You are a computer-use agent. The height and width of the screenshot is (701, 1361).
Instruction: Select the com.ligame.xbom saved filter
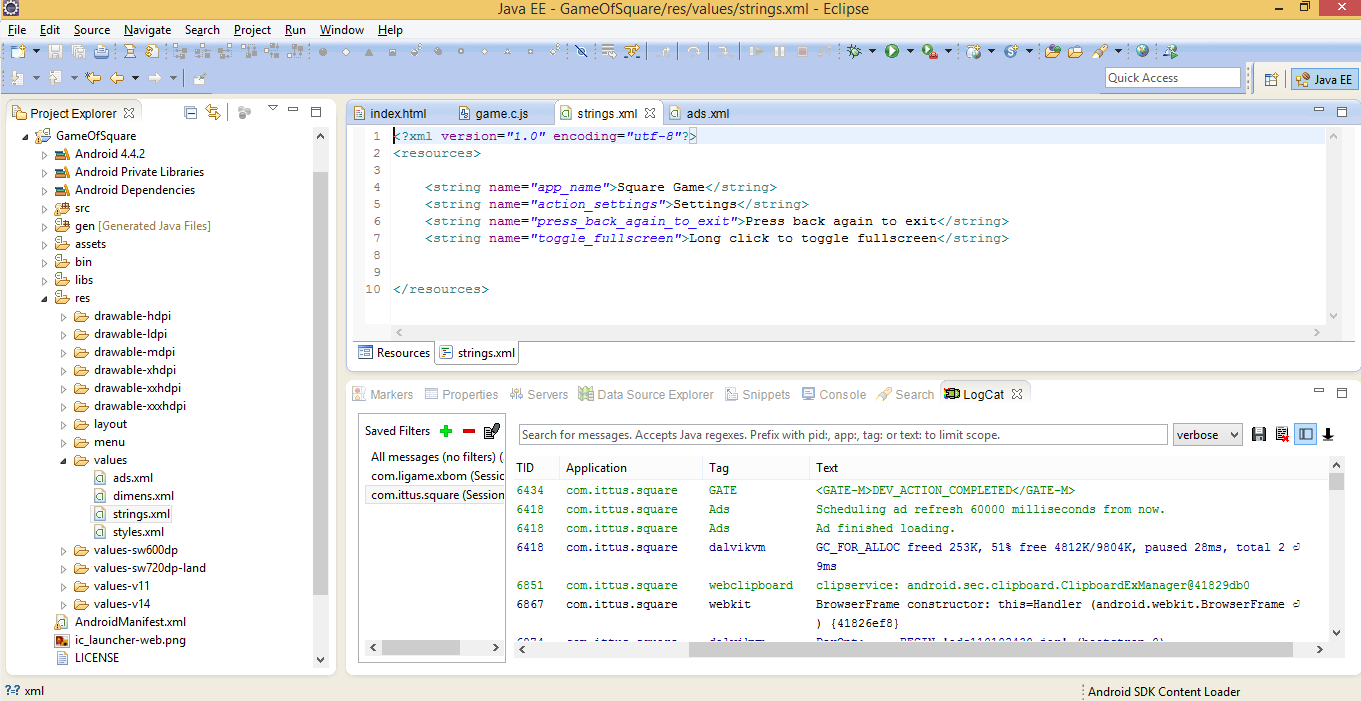point(436,476)
